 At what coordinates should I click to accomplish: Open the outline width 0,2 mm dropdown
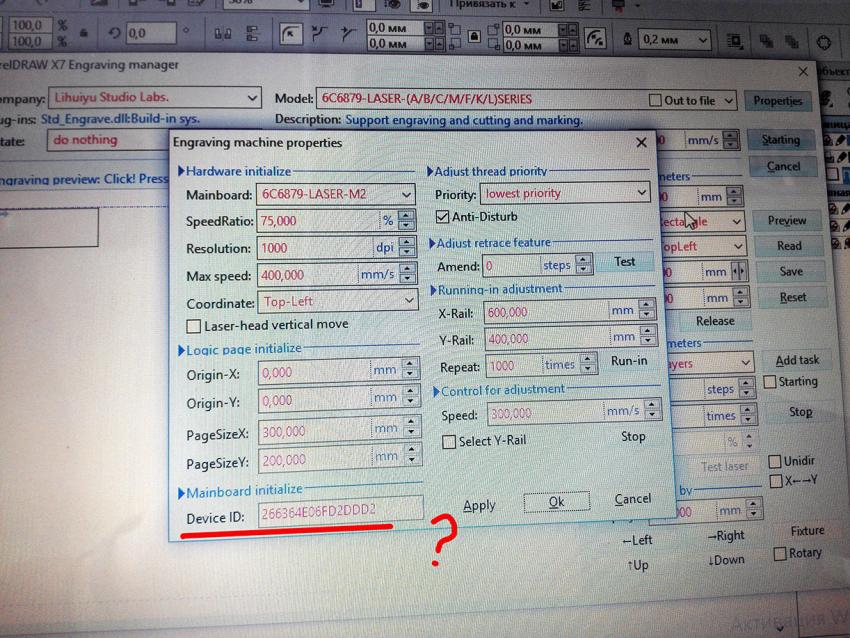702,40
